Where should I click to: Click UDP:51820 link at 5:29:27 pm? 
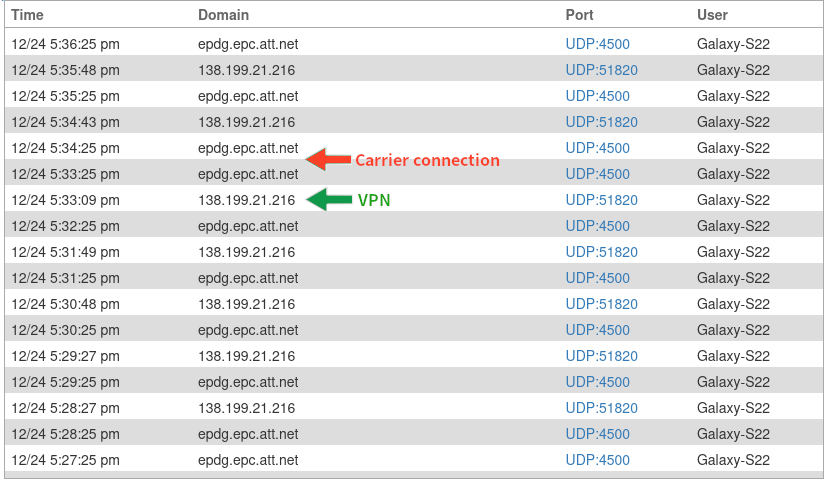[x=601, y=356]
